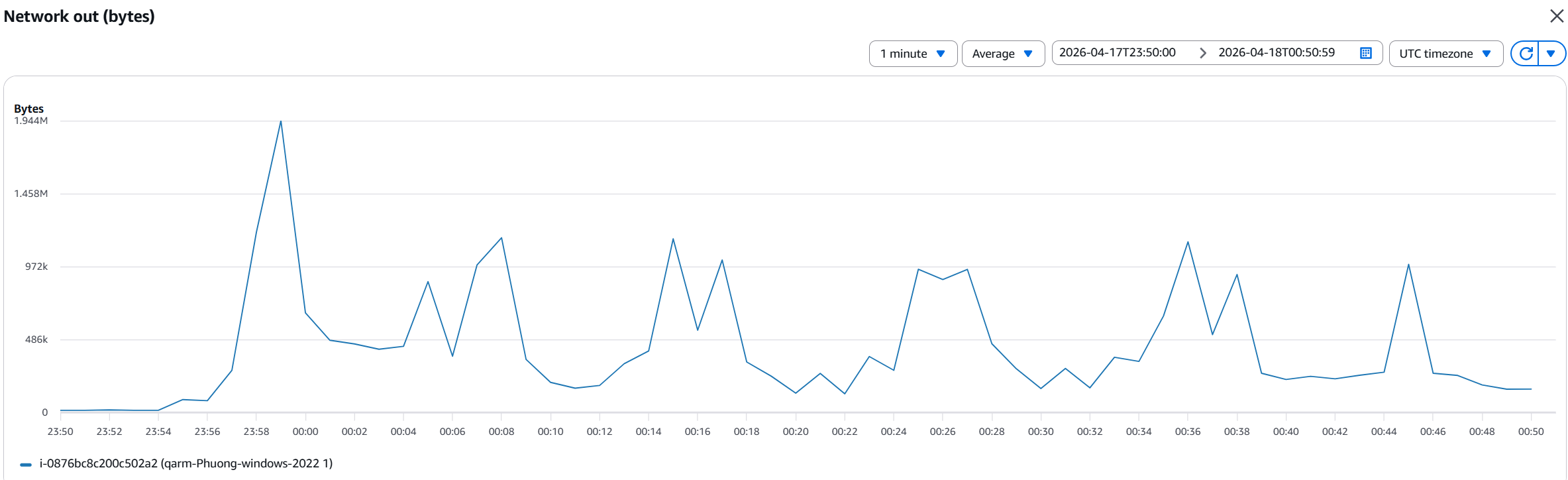Click the 486k y-axis label
This screenshot has height=480, width=1568.
click(x=36, y=339)
